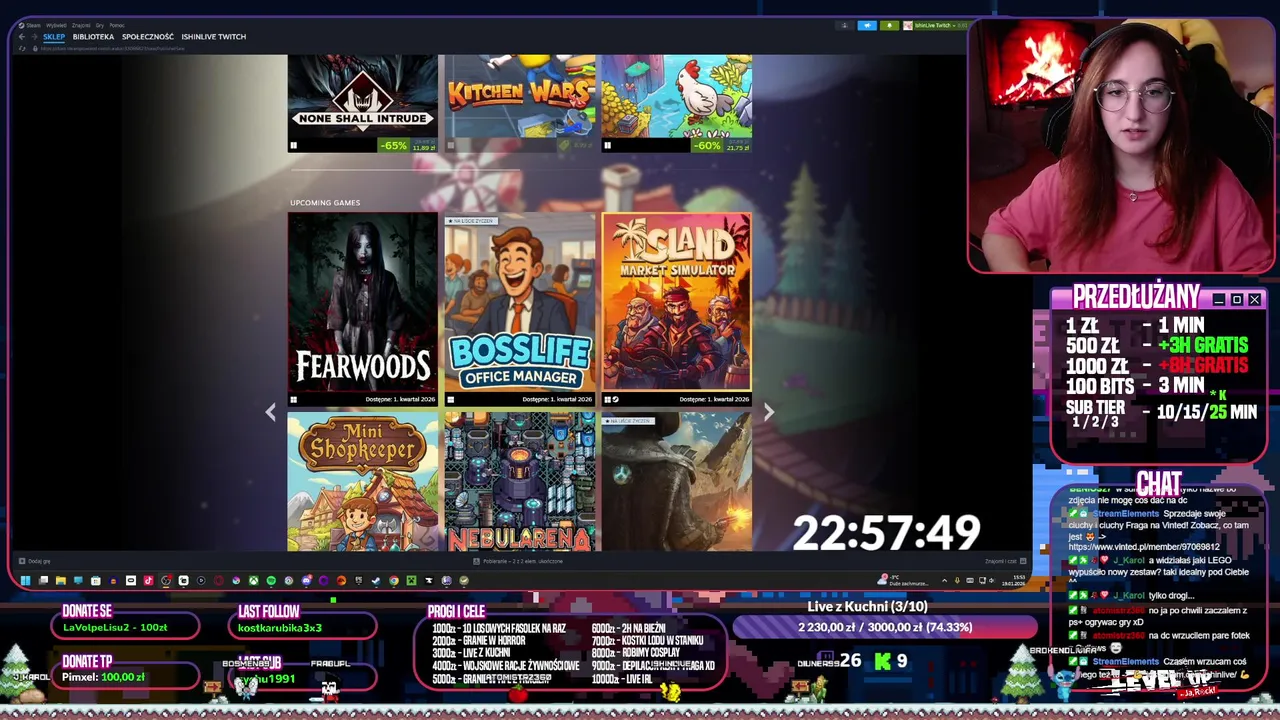Open the Island Market Simulator capsule
This screenshot has height=720, width=1280.
[677, 308]
